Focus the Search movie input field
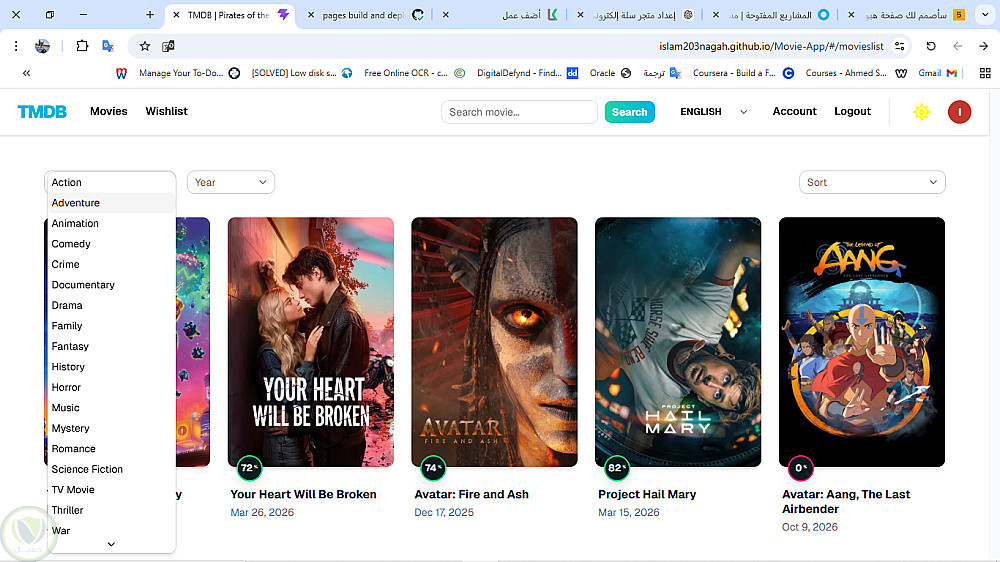 pos(519,112)
